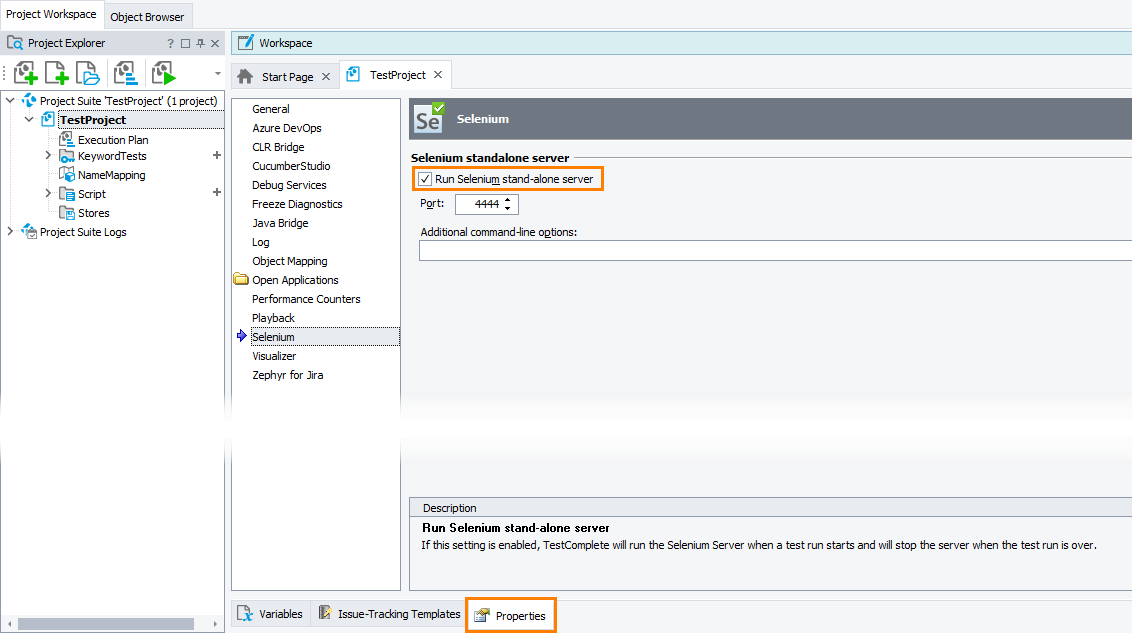Image resolution: width=1132 pixels, height=633 pixels.
Task: Run the current project
Action: (x=163, y=72)
